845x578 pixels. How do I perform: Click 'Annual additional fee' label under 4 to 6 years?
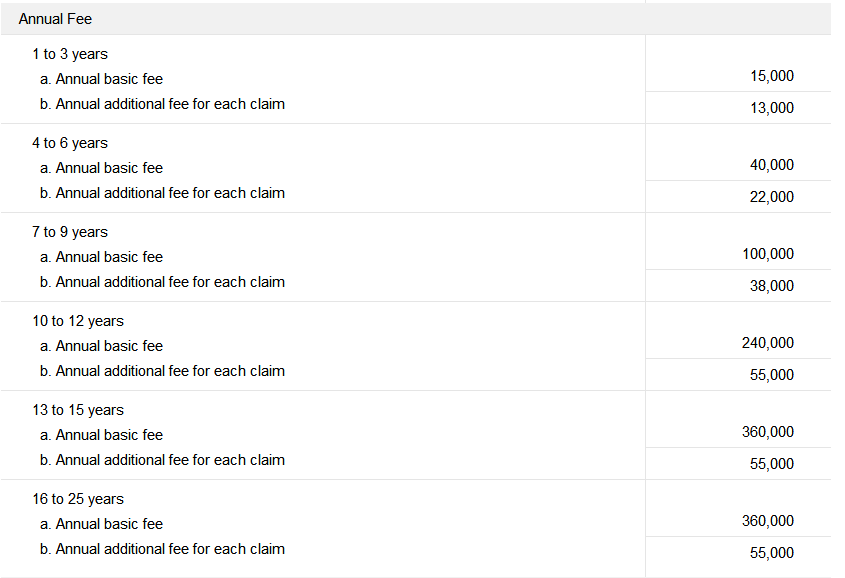(162, 193)
